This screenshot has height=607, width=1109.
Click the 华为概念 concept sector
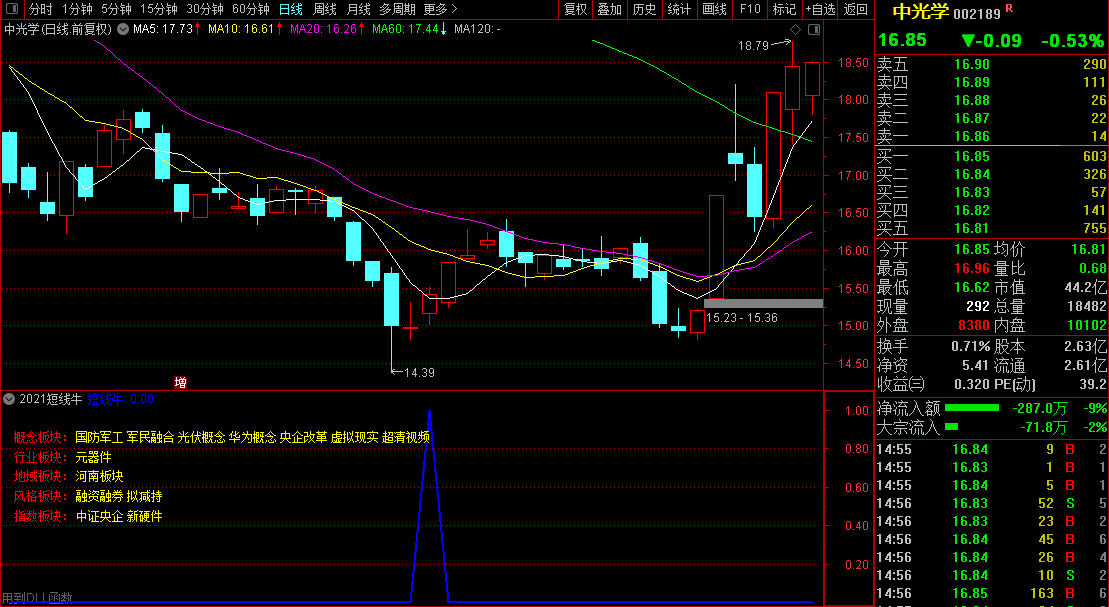tap(252, 437)
